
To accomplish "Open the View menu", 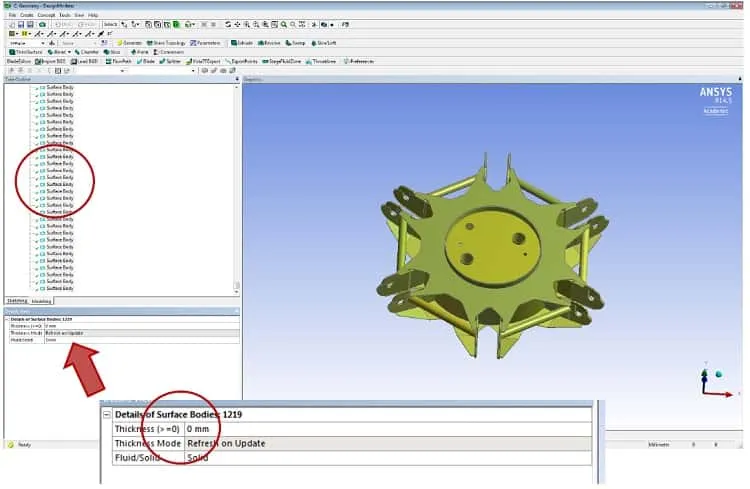I will [x=79, y=15].
